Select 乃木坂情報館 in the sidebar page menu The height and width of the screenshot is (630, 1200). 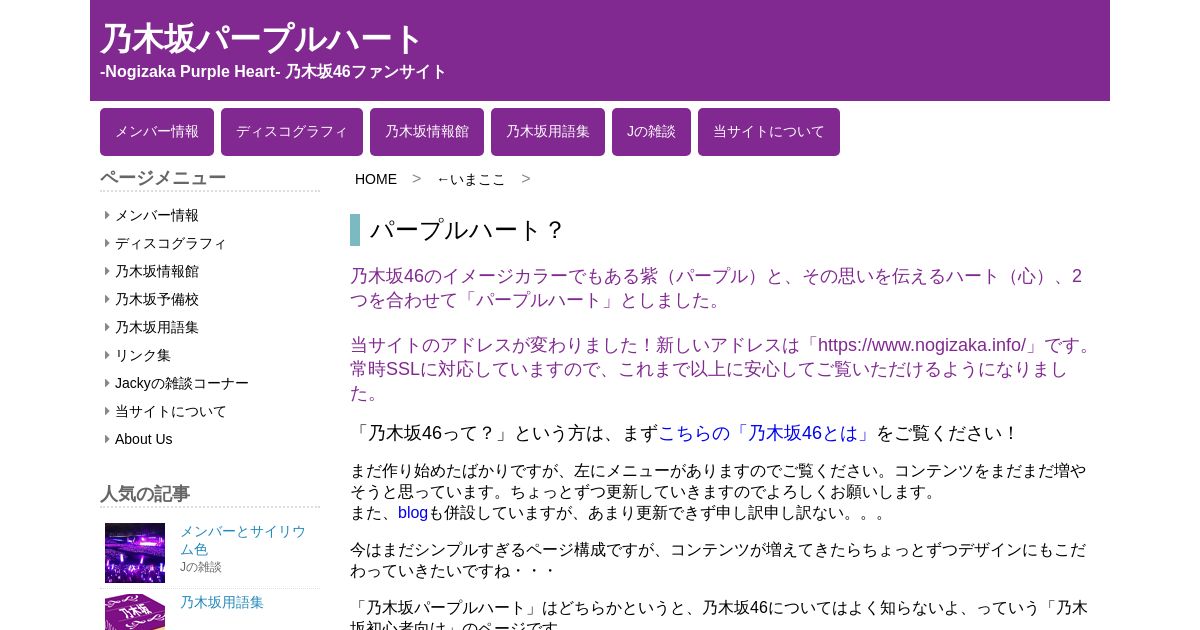[157, 271]
